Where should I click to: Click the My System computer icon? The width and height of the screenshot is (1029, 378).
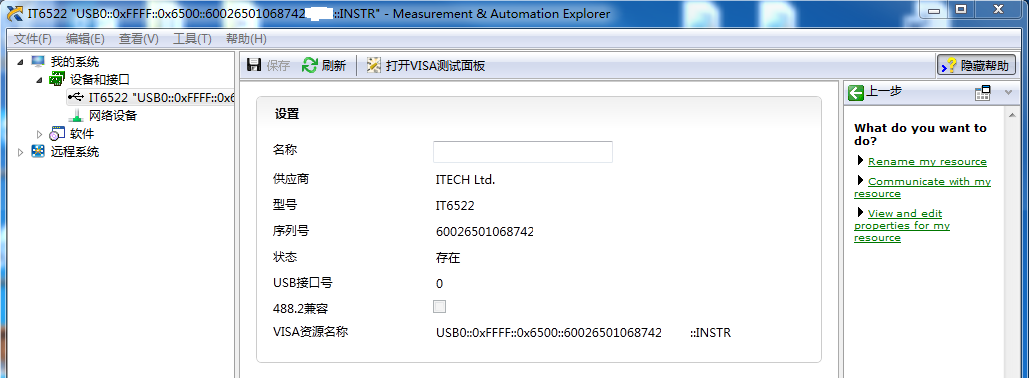tap(38, 62)
